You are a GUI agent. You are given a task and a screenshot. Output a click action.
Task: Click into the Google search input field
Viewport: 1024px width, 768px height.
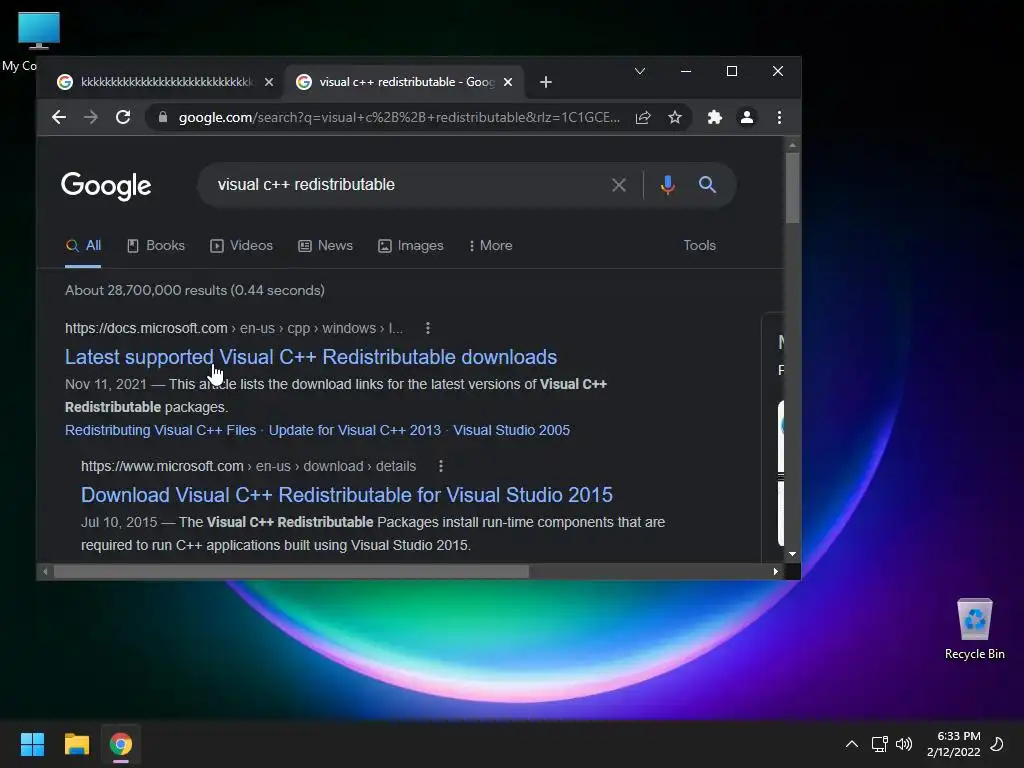(405, 185)
